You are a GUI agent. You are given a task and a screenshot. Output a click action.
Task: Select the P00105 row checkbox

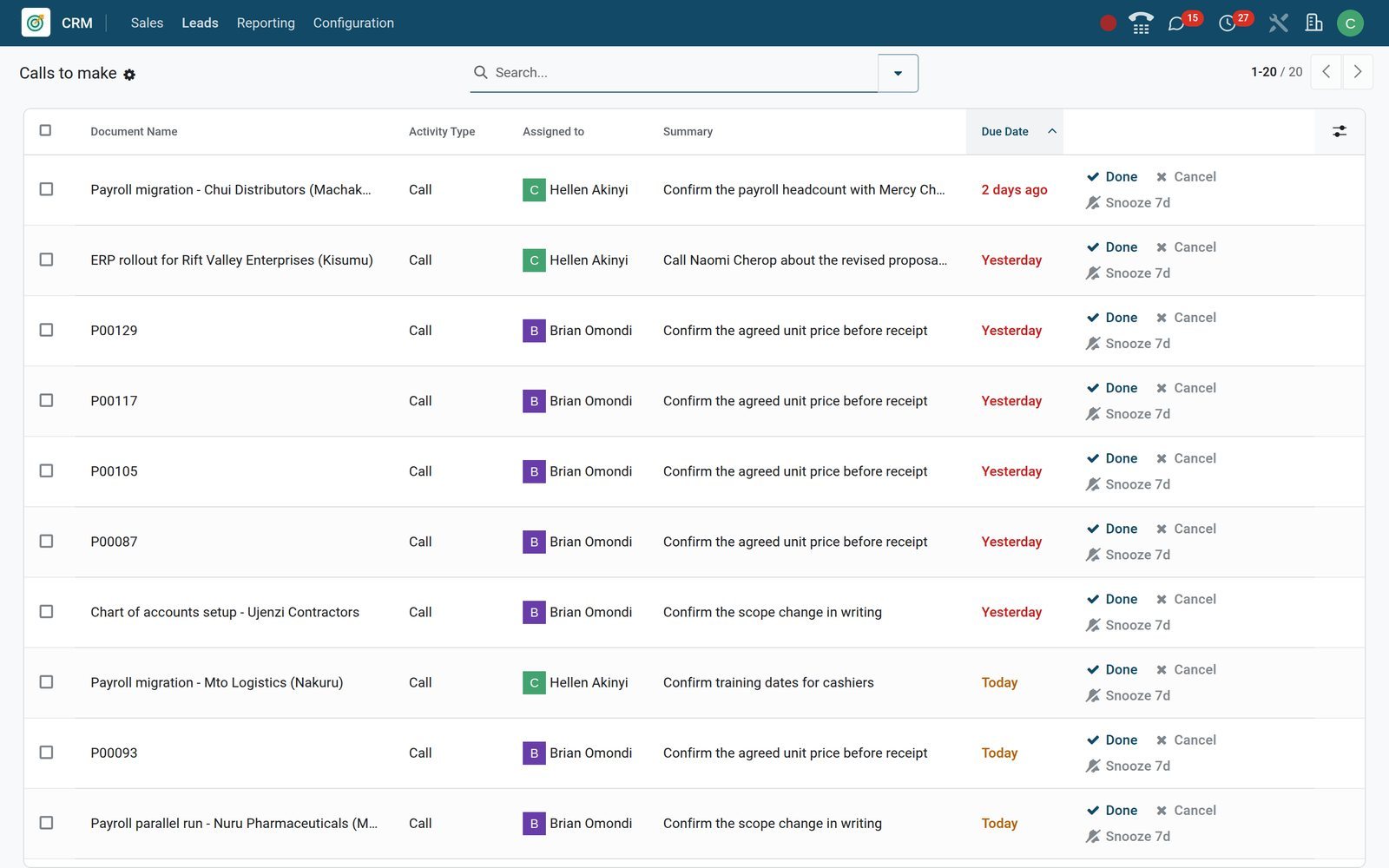[x=46, y=470]
